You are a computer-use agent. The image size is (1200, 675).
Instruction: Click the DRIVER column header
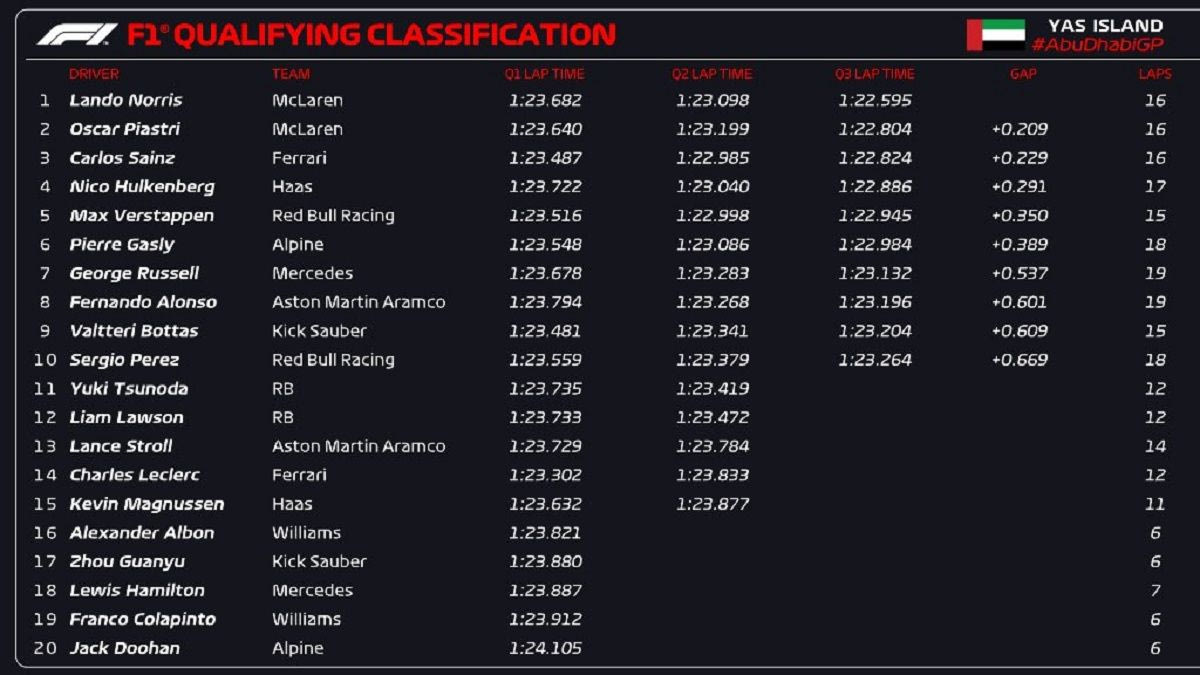point(94,74)
